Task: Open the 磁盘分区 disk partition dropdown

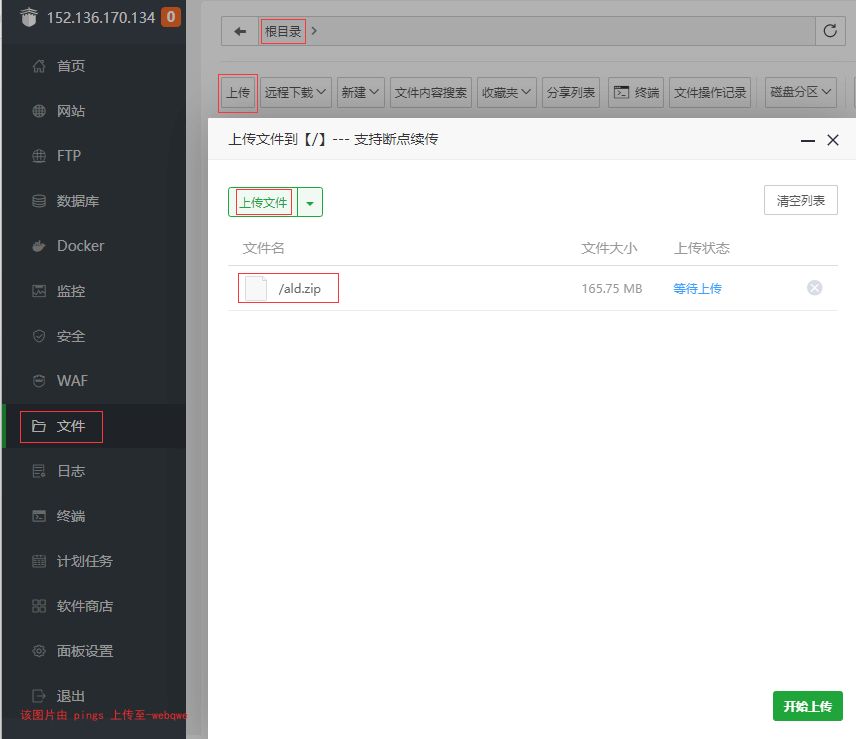Action: pyautogui.click(x=800, y=92)
